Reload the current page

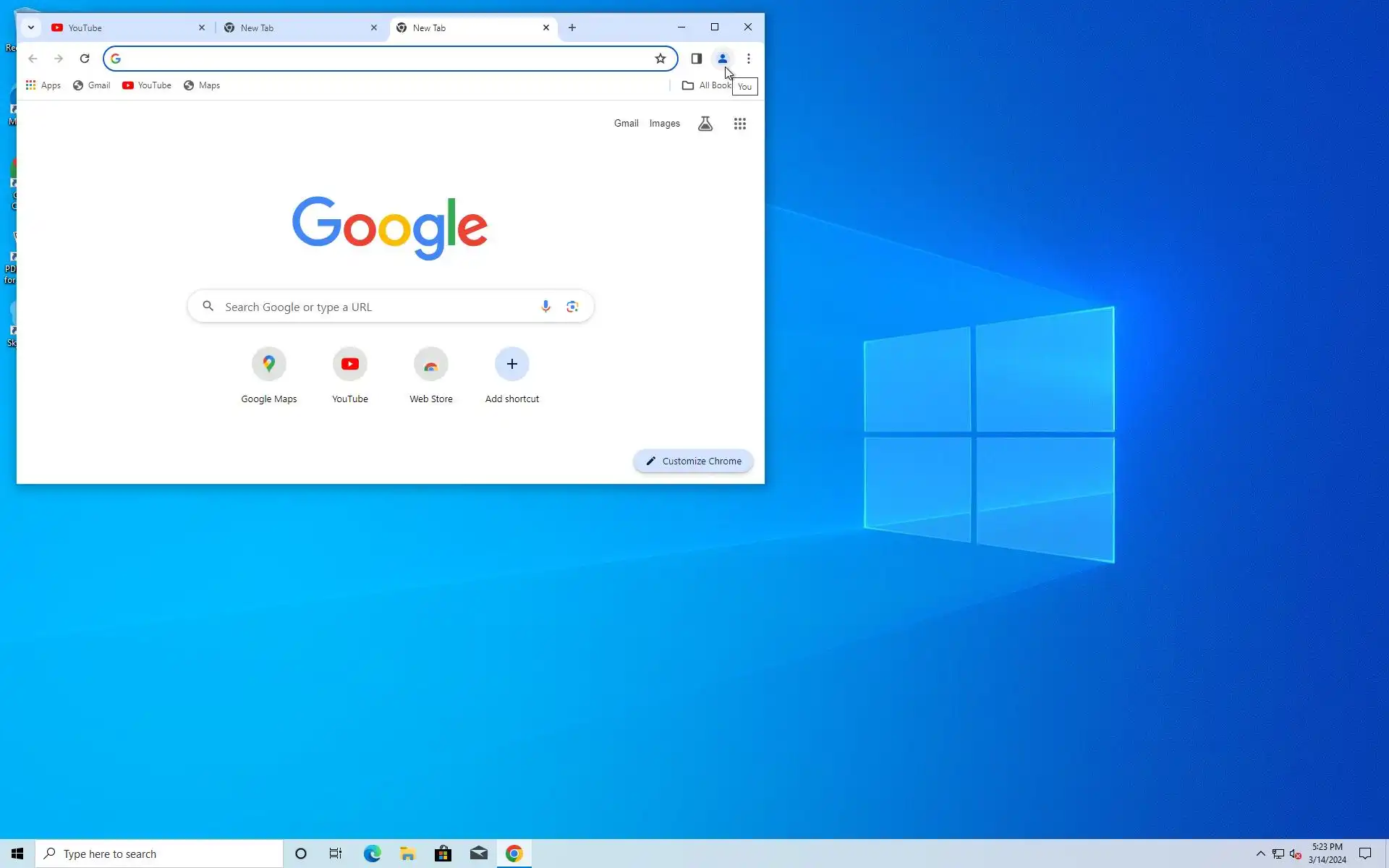pyautogui.click(x=85, y=59)
